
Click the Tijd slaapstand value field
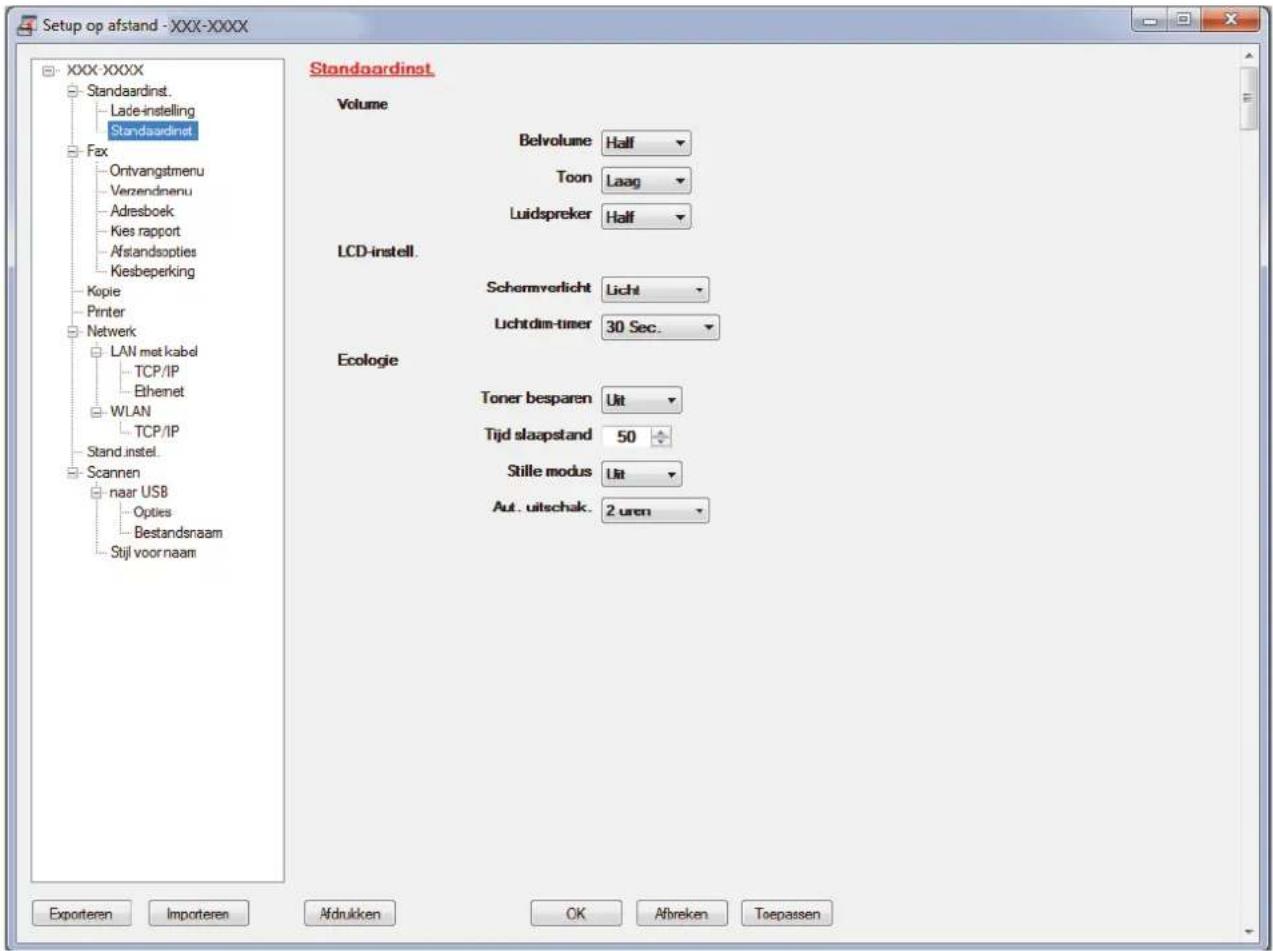[627, 436]
